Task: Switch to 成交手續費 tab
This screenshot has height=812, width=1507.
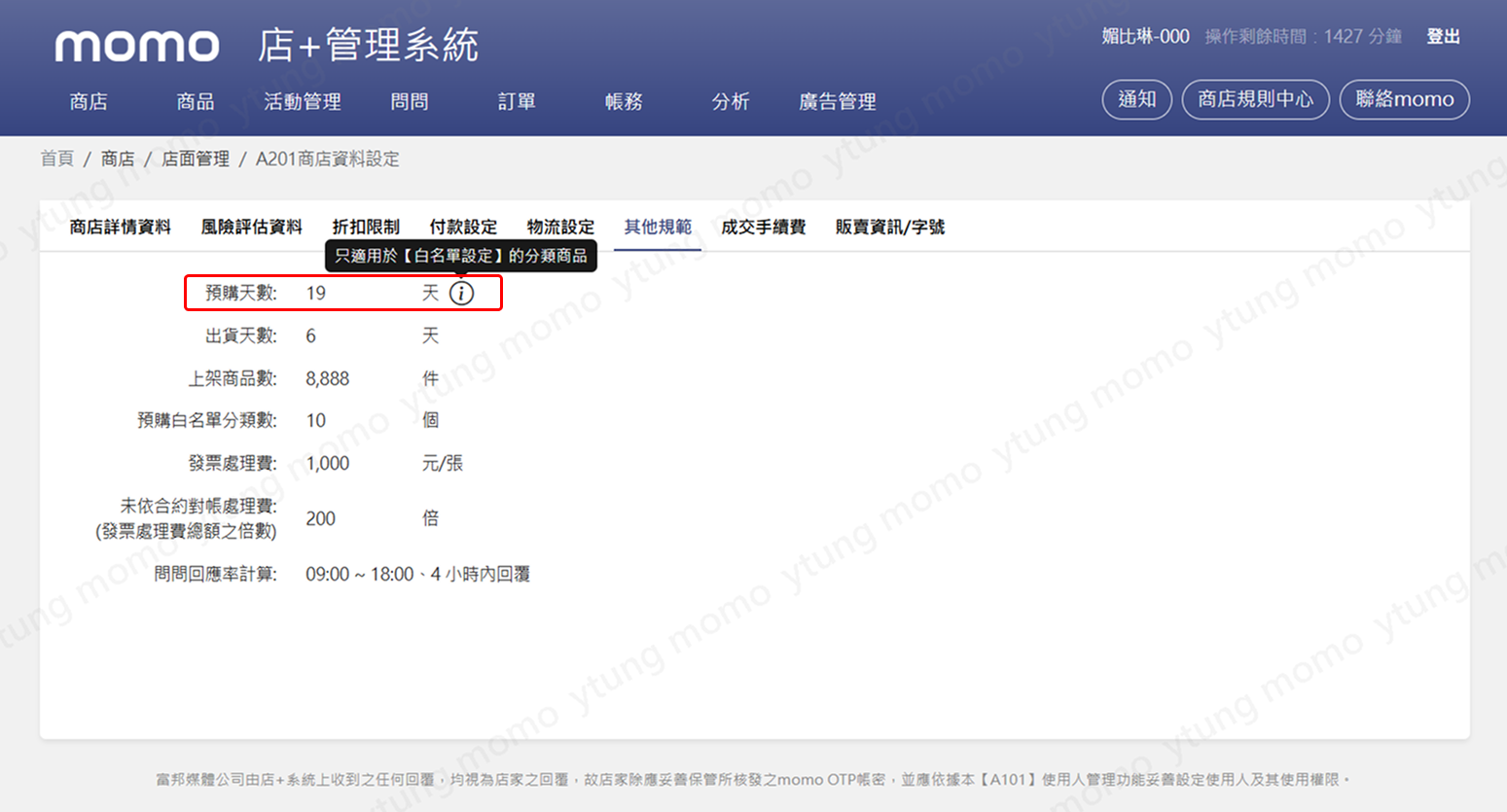Action: (x=764, y=227)
